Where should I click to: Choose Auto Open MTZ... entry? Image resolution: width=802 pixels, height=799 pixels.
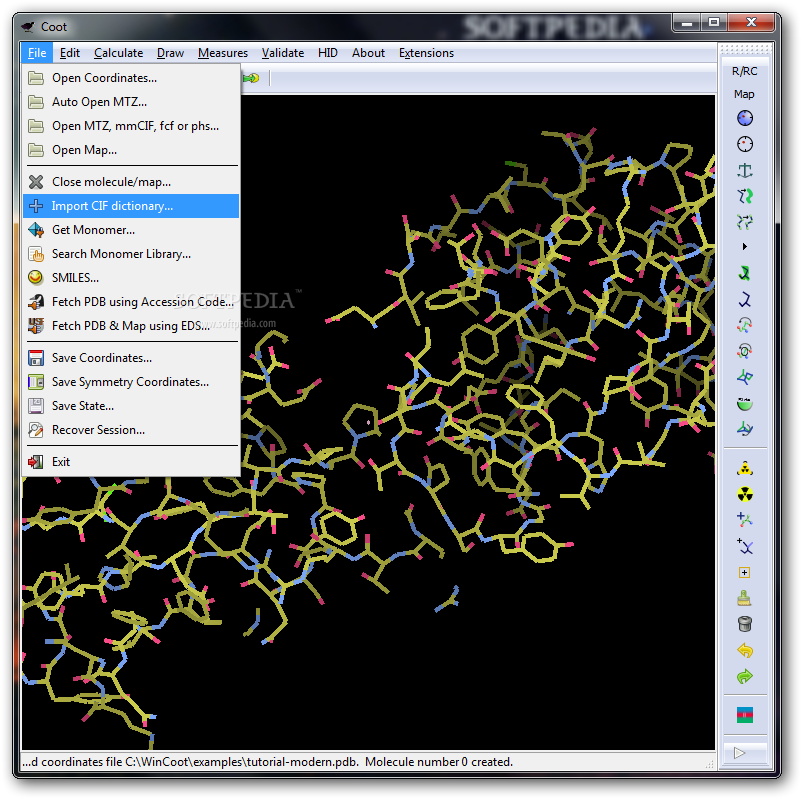(131, 102)
